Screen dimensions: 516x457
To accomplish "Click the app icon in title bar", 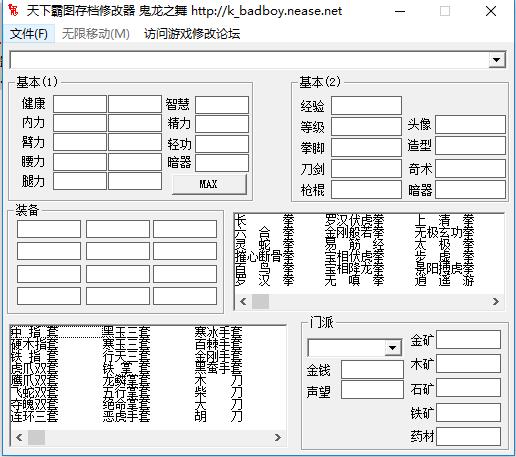I will (13, 10).
